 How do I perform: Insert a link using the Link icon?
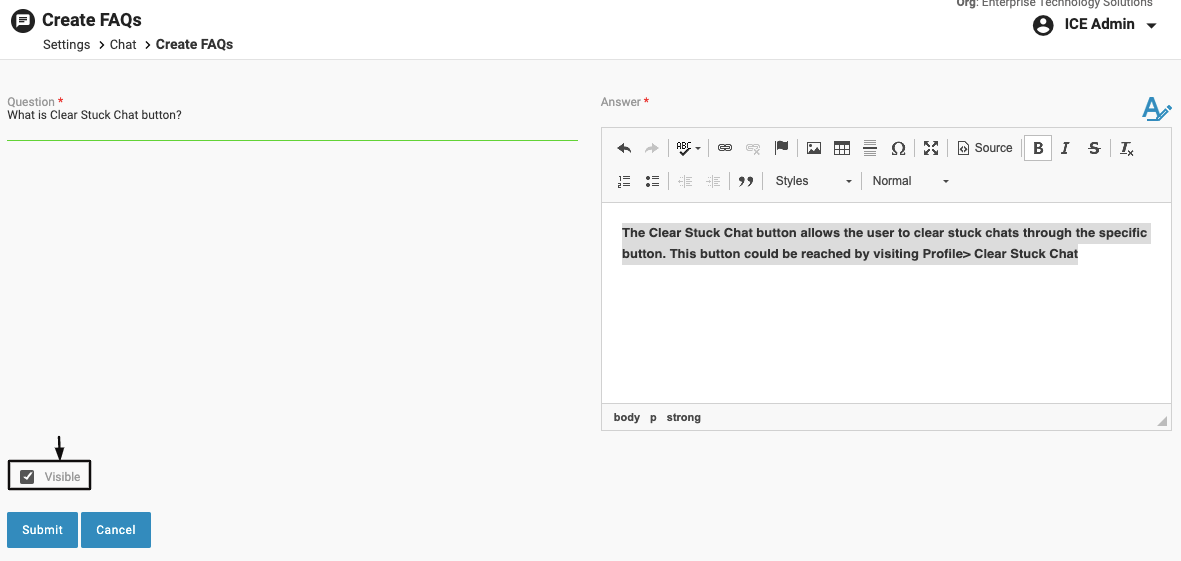pos(725,148)
